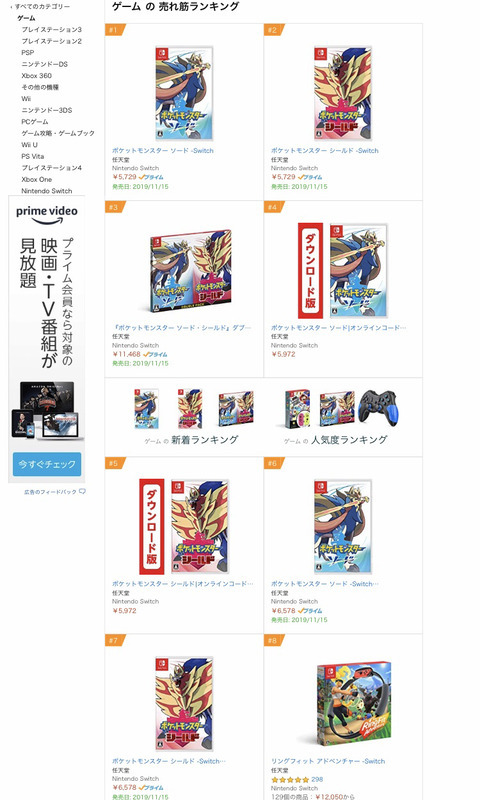Open the #1 Pokemon Sword product image
Screen dimensions: 480x800
(x=184, y=93)
